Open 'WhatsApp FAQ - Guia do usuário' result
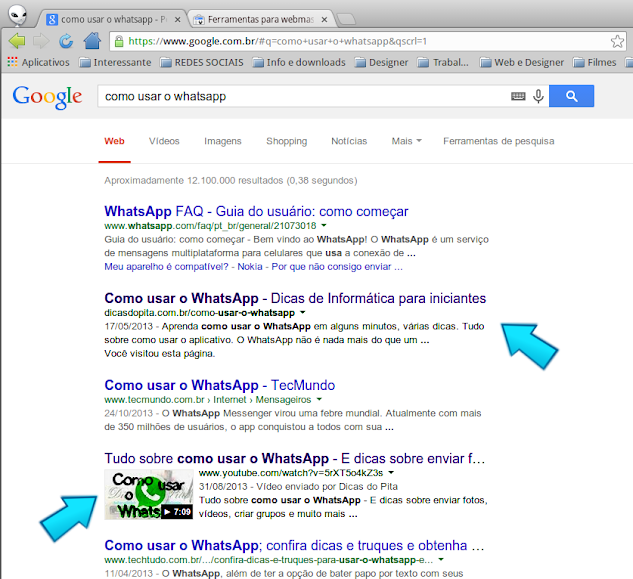Viewport: 633px width, 579px height. pyautogui.click(x=256, y=211)
